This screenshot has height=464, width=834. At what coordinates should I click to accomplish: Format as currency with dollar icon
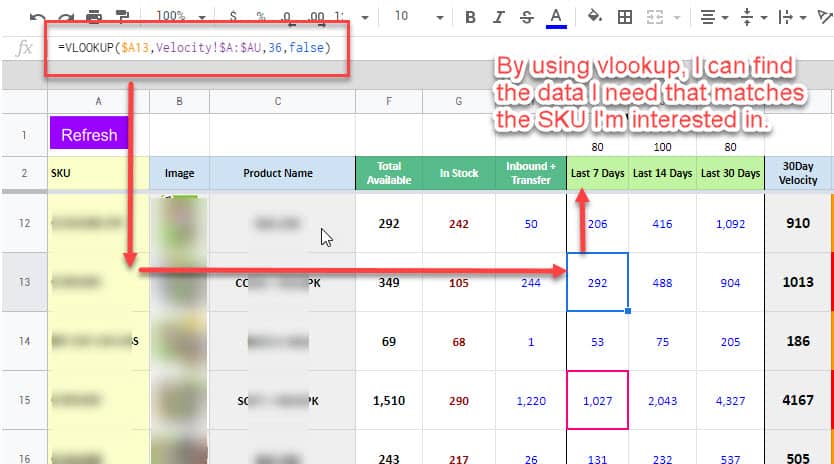233,17
